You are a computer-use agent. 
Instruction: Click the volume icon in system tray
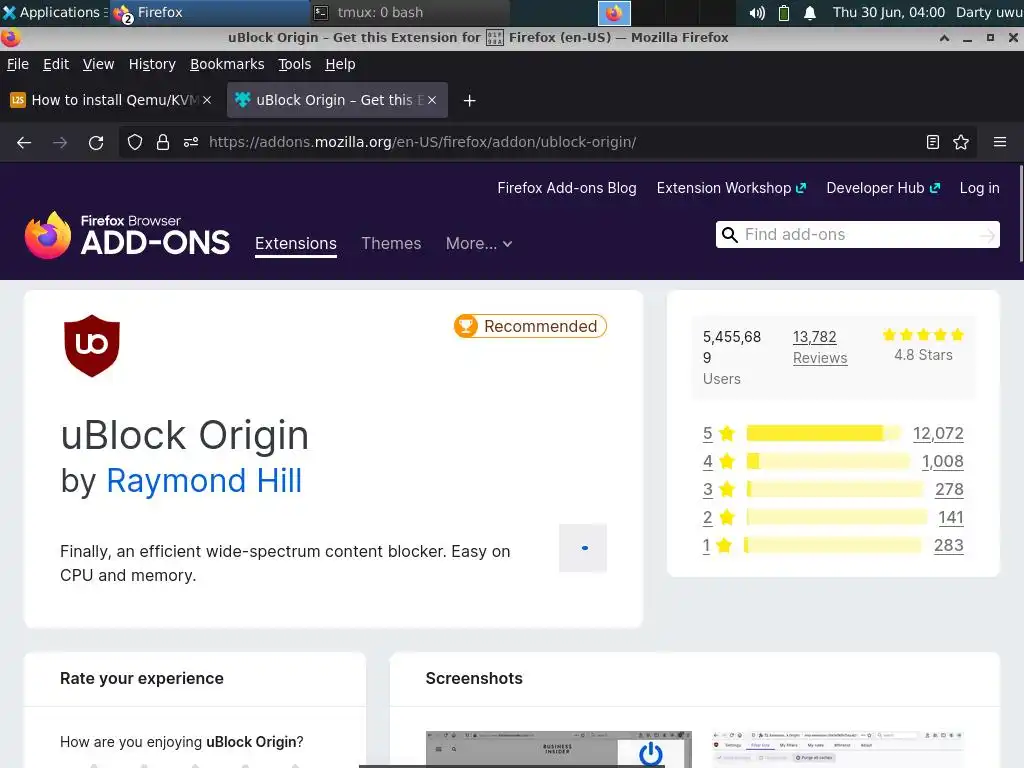pyautogui.click(x=757, y=12)
